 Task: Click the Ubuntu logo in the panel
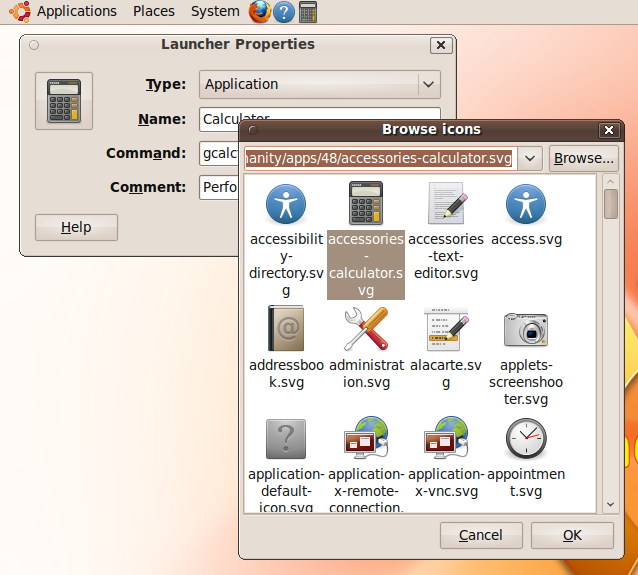(20, 11)
